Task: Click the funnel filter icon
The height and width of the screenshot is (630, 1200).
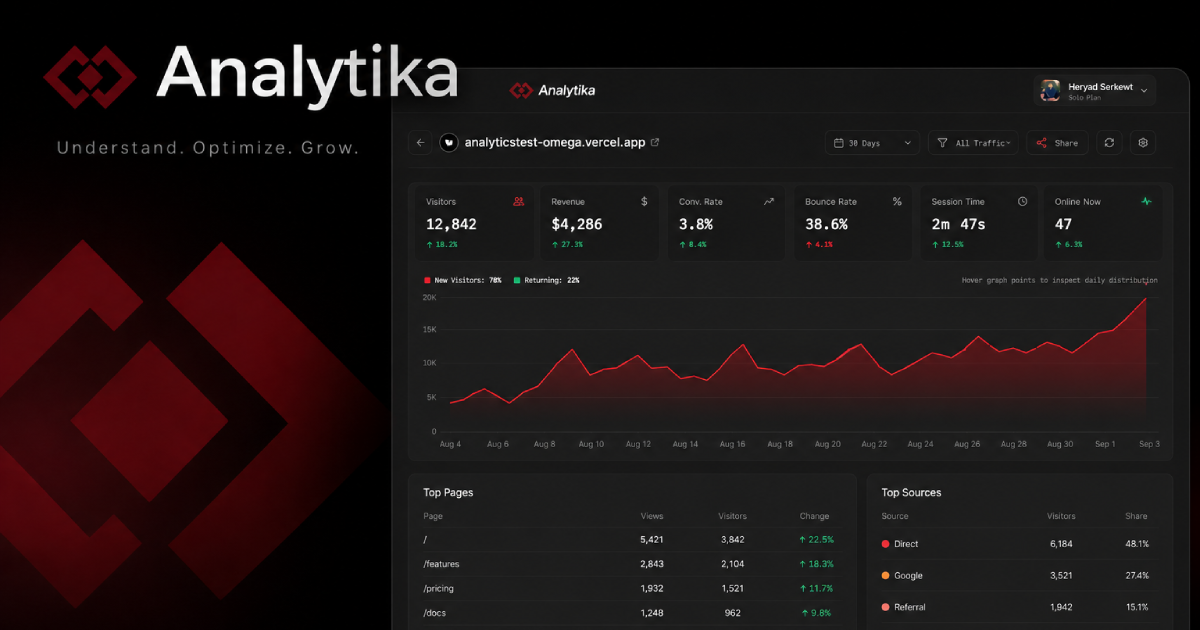Action: pyautogui.click(x=942, y=143)
